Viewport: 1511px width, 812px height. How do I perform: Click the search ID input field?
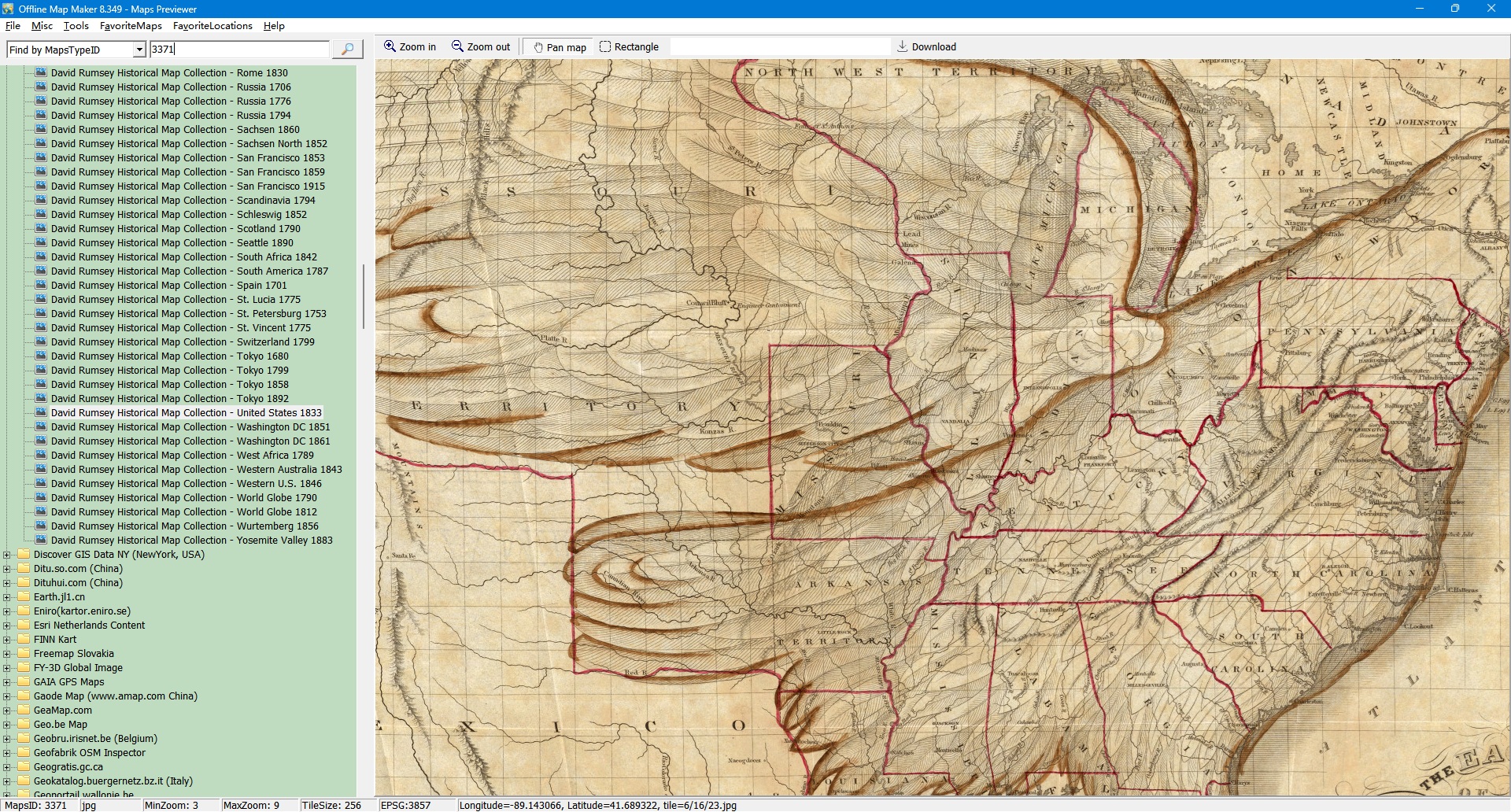[x=238, y=50]
